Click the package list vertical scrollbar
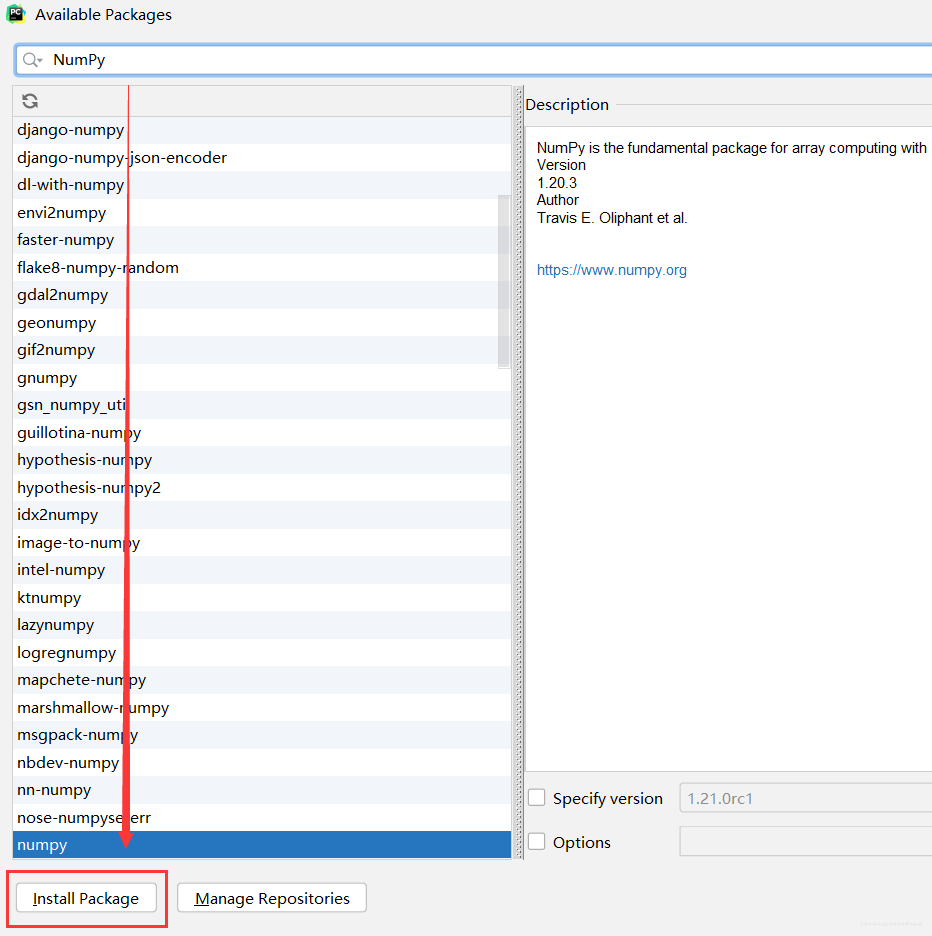Viewport: 932px width, 936px height. click(504, 281)
